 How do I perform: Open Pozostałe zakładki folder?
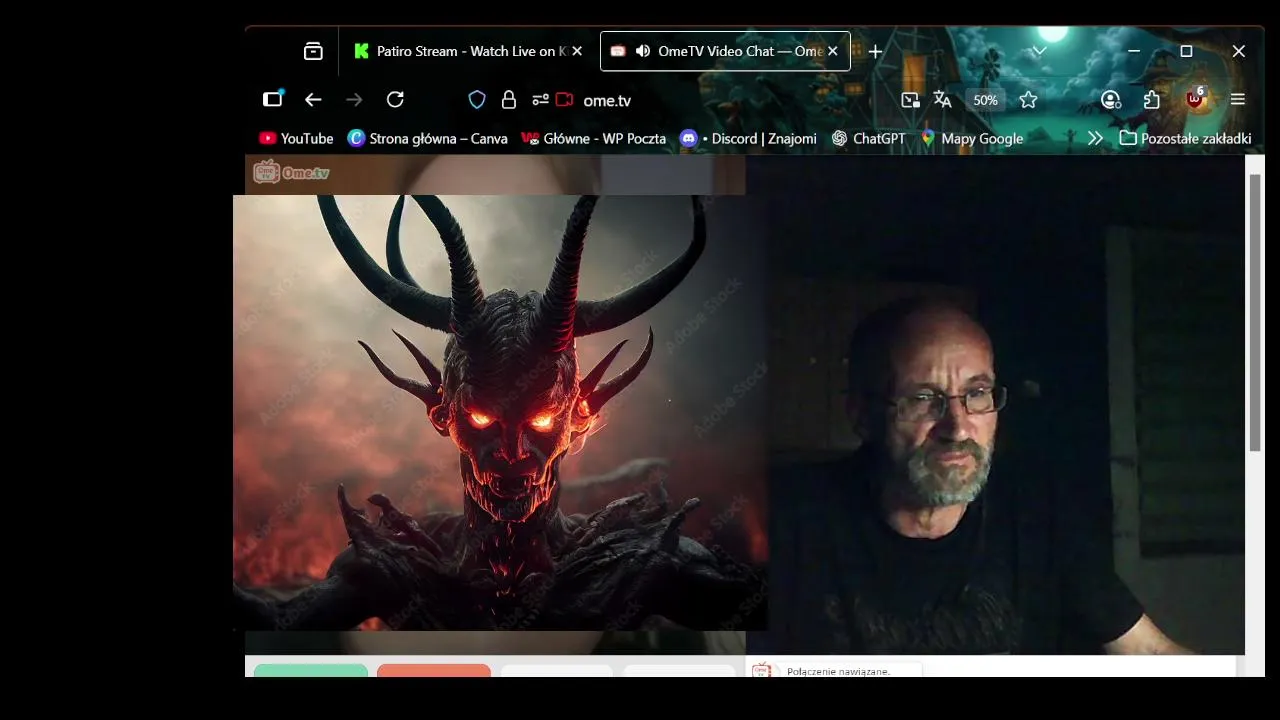click(1185, 139)
